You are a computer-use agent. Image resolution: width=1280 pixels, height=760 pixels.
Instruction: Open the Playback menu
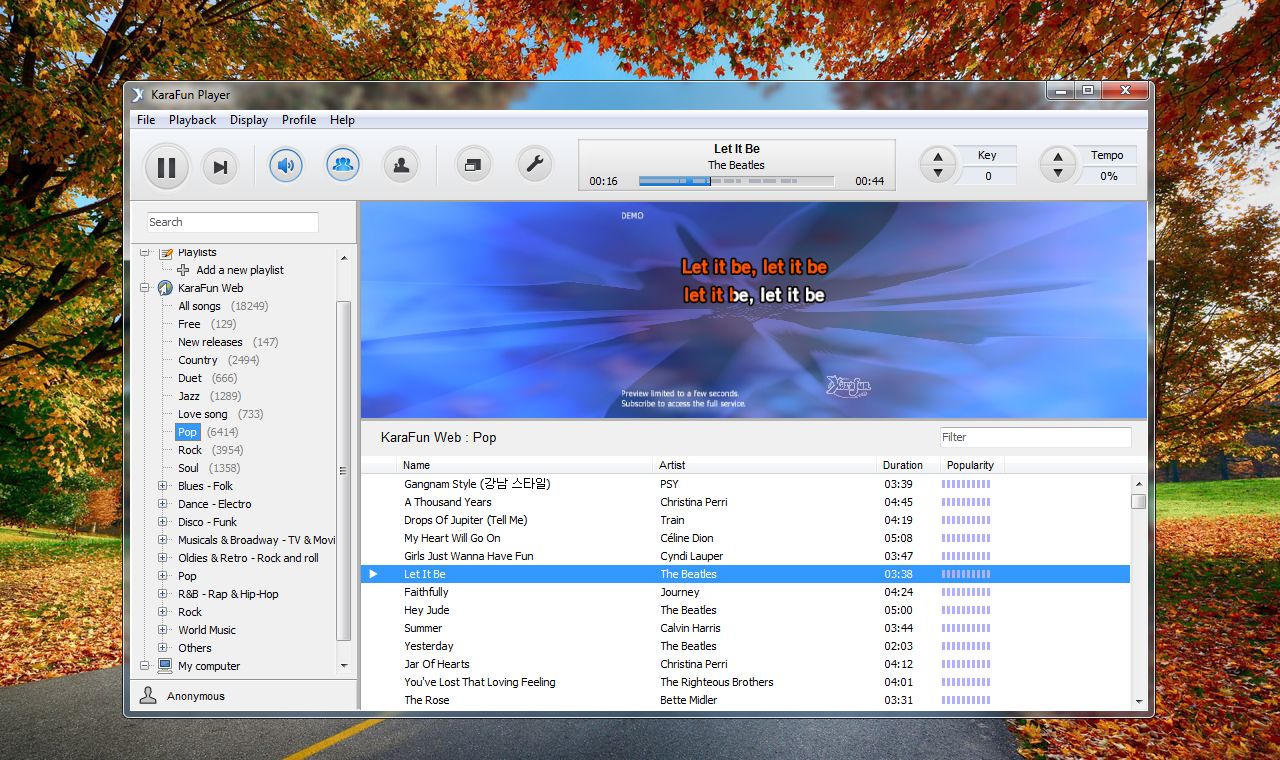click(192, 120)
